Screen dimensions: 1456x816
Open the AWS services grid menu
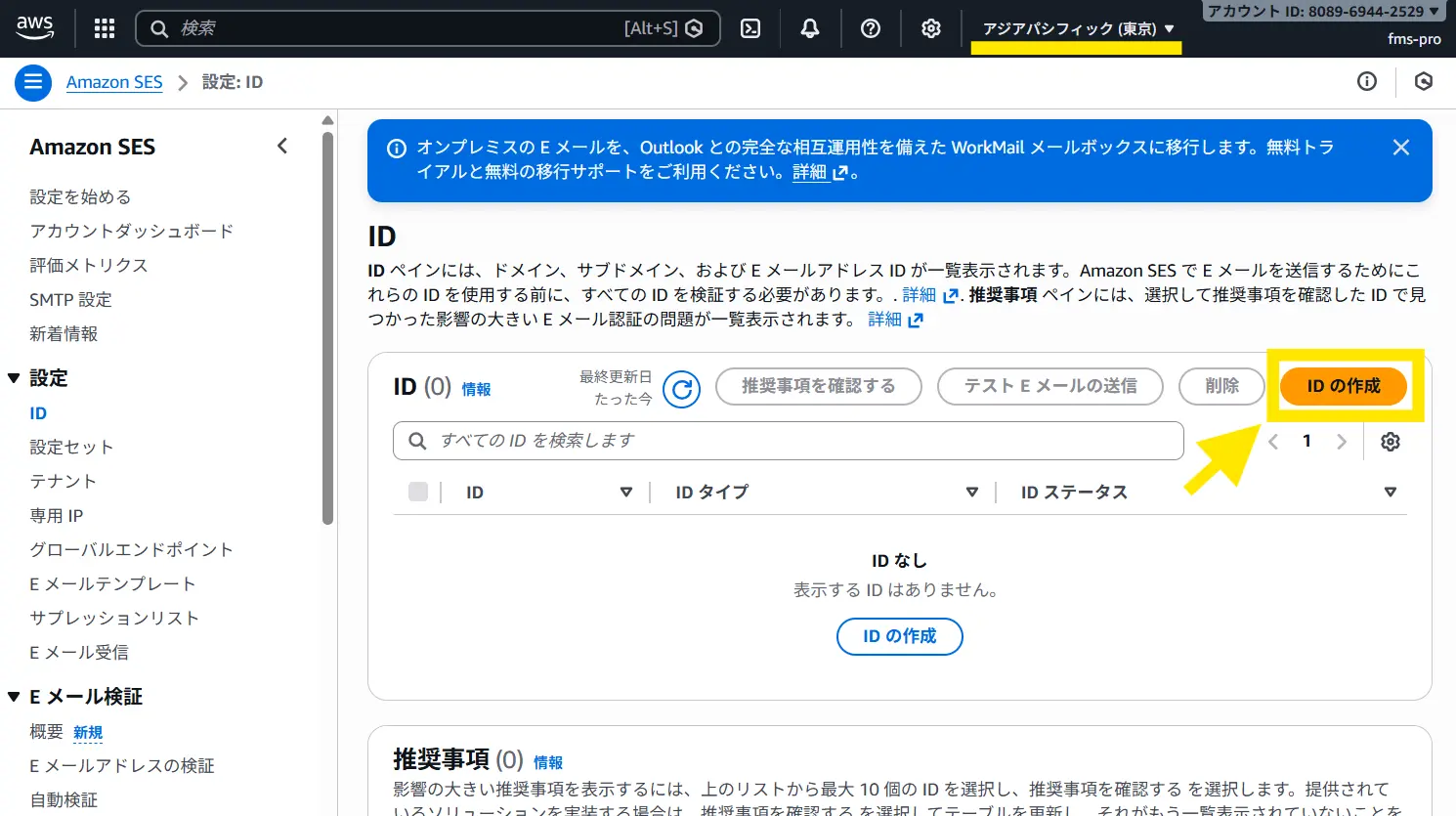105,28
